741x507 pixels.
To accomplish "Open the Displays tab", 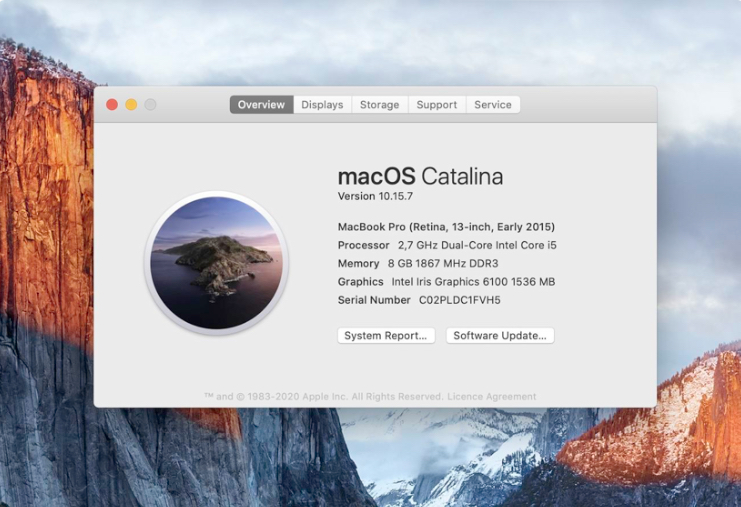I will 322,104.
